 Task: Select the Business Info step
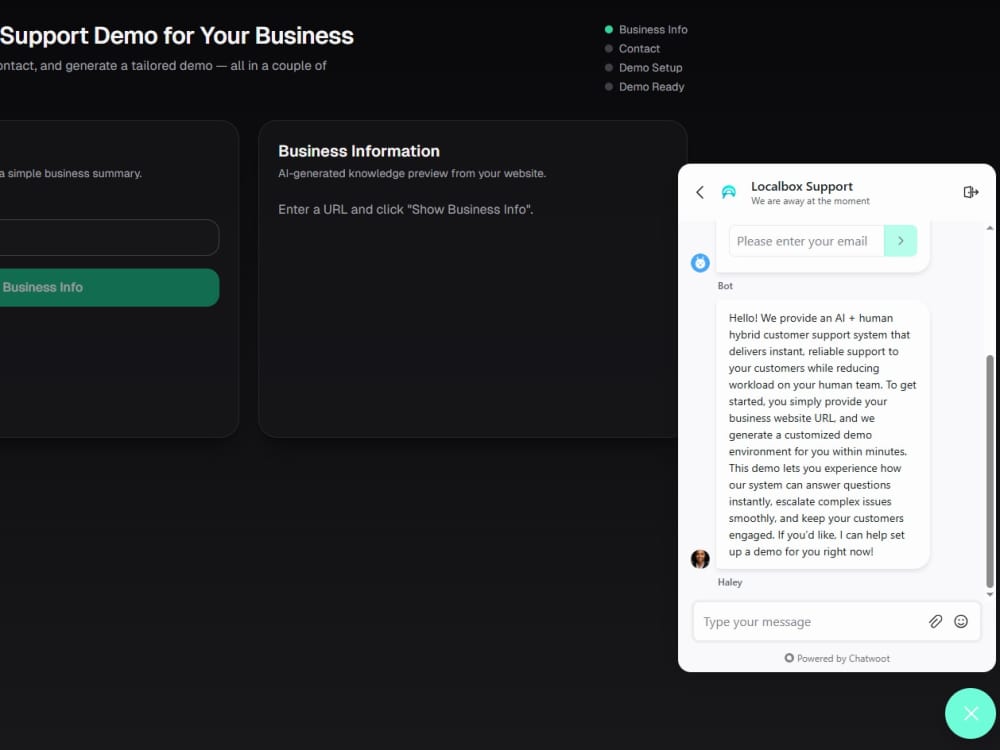coord(646,29)
